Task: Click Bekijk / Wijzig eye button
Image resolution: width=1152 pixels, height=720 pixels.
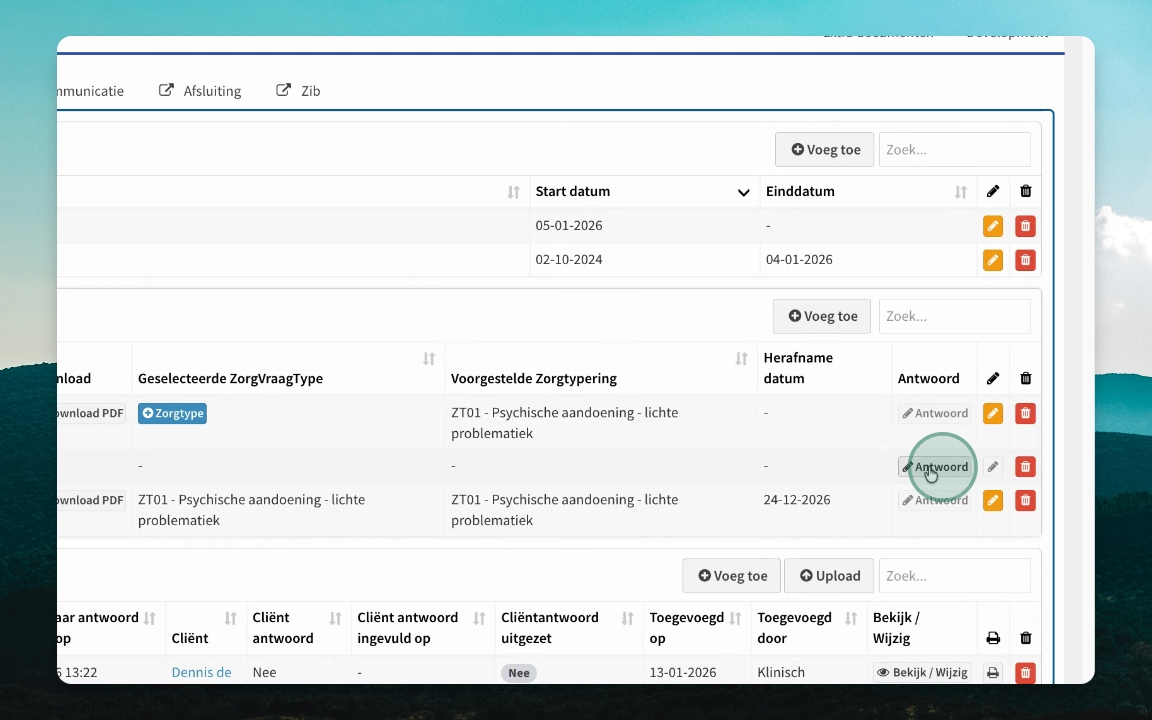Action: pos(922,672)
